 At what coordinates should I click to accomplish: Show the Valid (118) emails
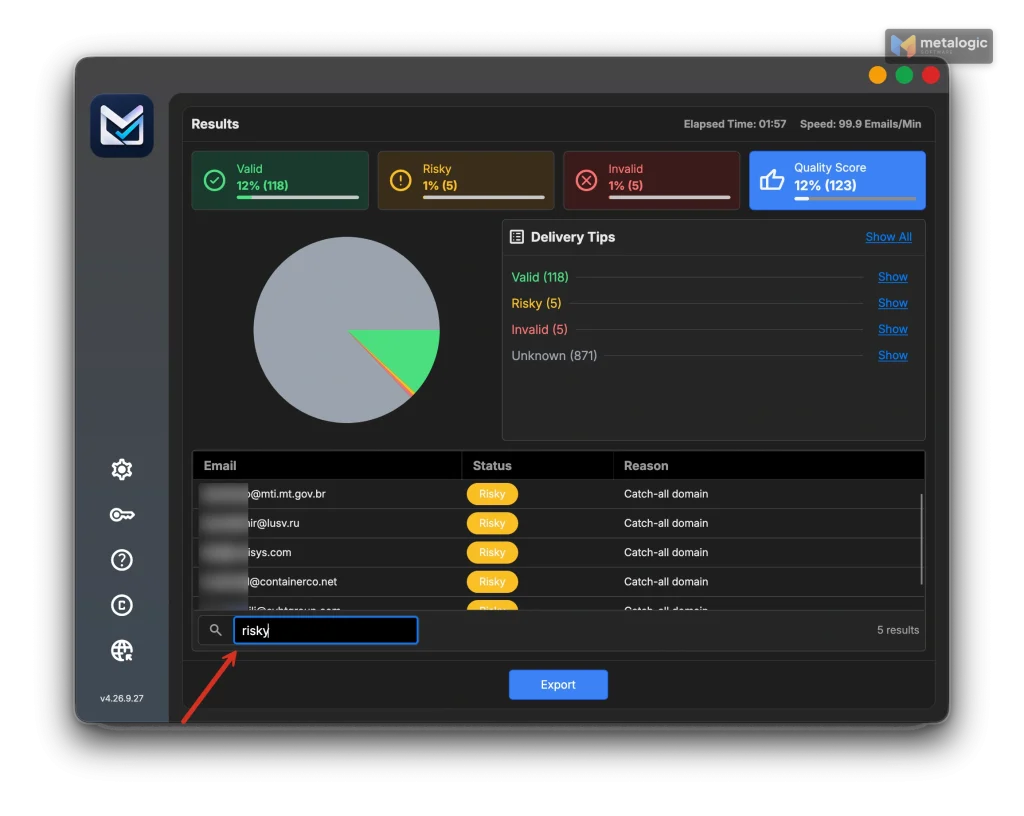[893, 277]
